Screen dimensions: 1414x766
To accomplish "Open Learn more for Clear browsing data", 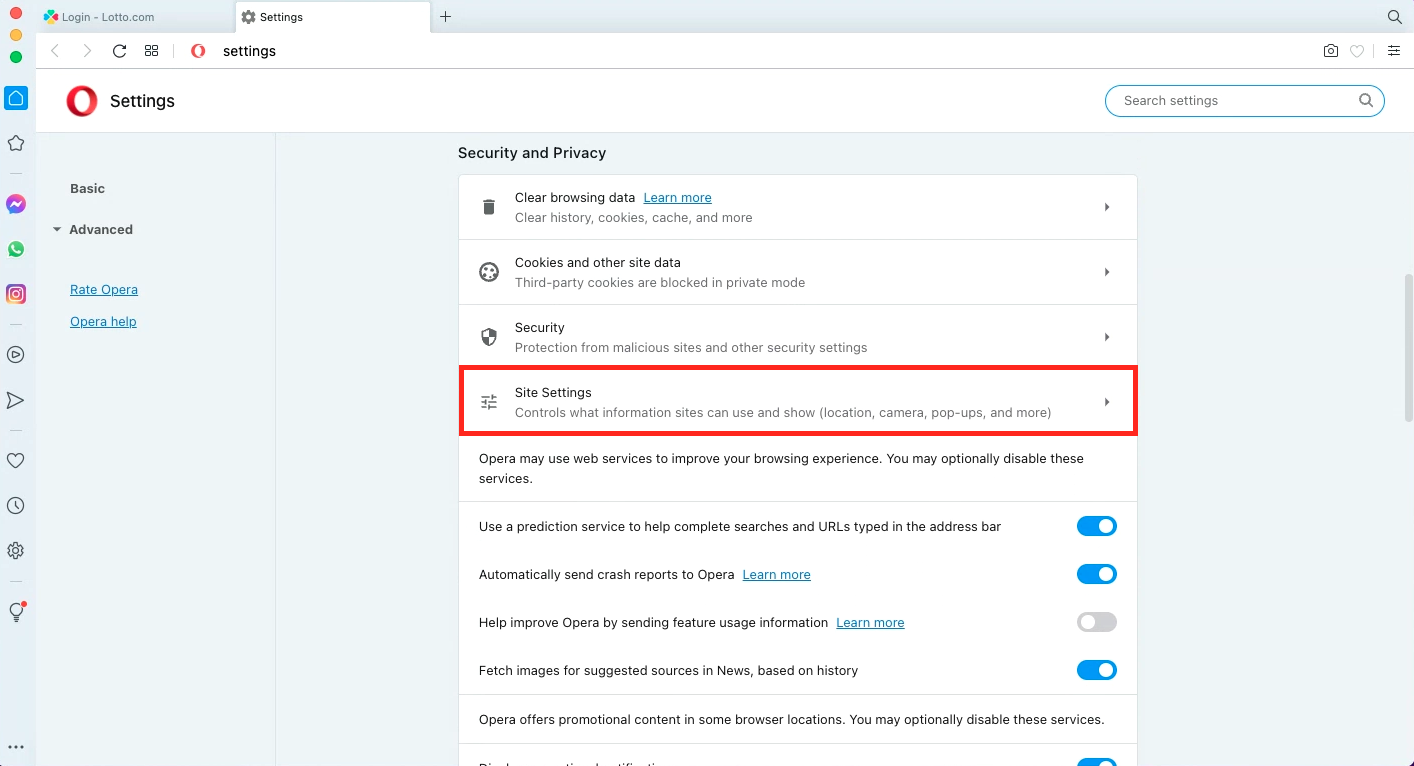I will coord(677,197).
